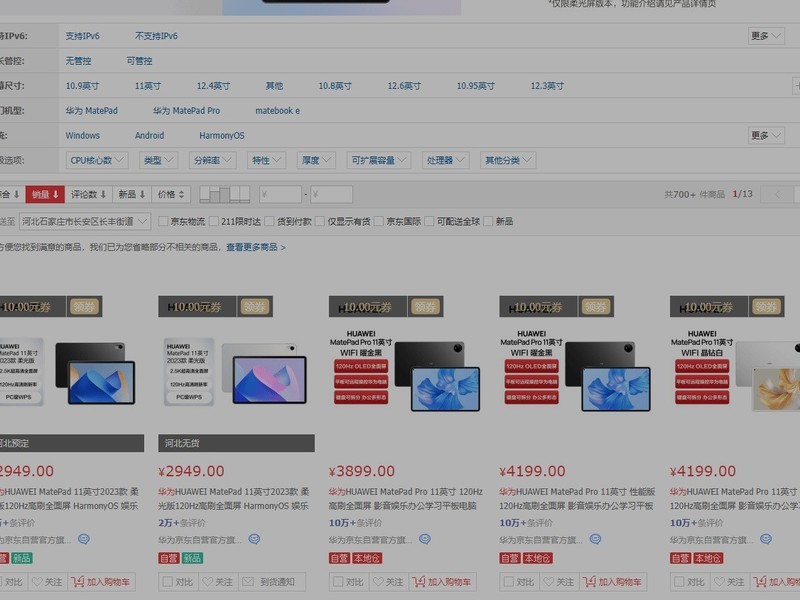Screen dimensions: 800x600
Task: Click 关注 heart on the ¥3899.00 product
Action: [x=387, y=582]
